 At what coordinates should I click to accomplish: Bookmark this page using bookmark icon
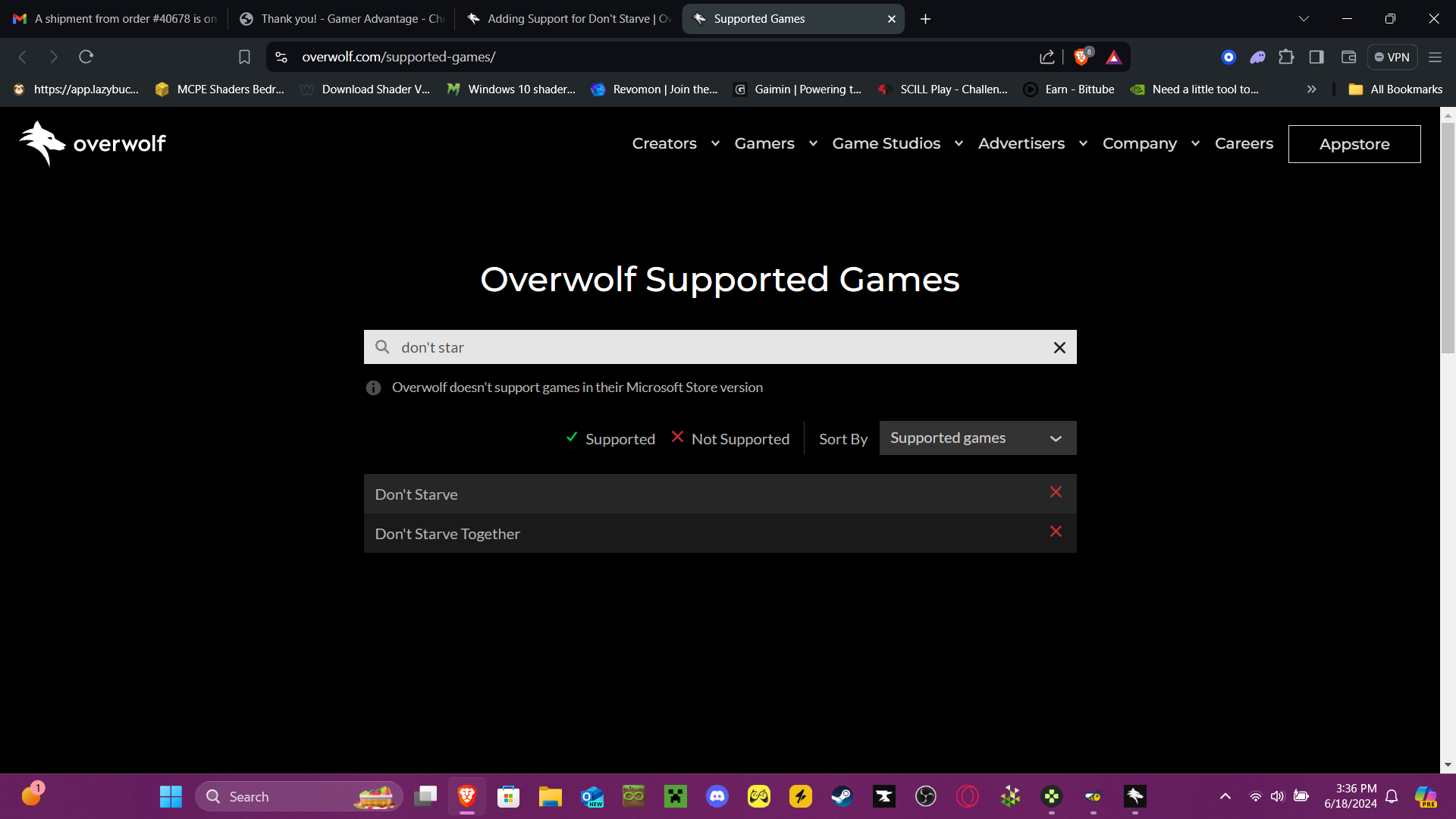(244, 57)
